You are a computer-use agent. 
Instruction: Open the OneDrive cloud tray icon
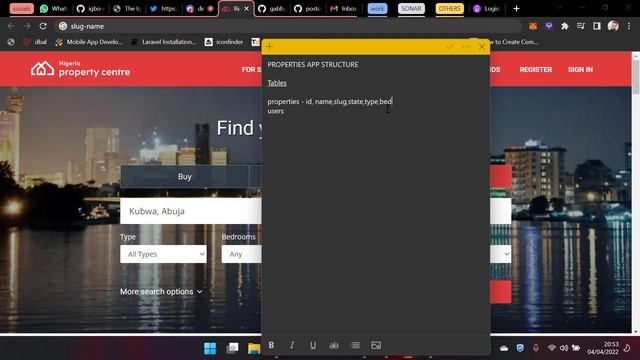(x=504, y=348)
